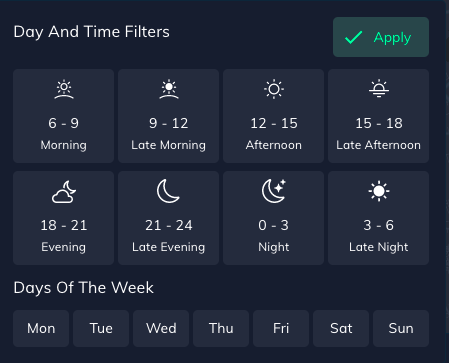Image resolution: width=449 pixels, height=363 pixels.
Task: Click the moon with stars Night icon
Action: click(x=274, y=191)
